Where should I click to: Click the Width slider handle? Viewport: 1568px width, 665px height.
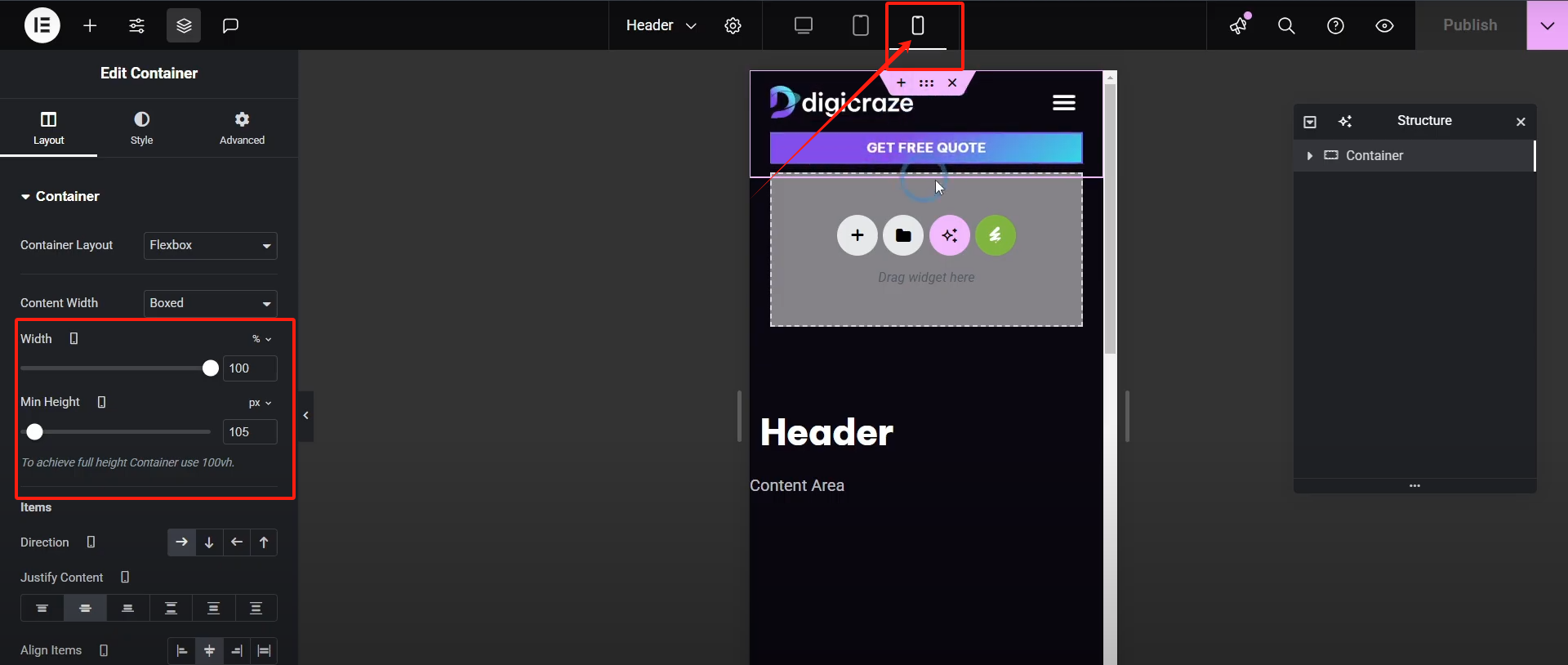(210, 368)
